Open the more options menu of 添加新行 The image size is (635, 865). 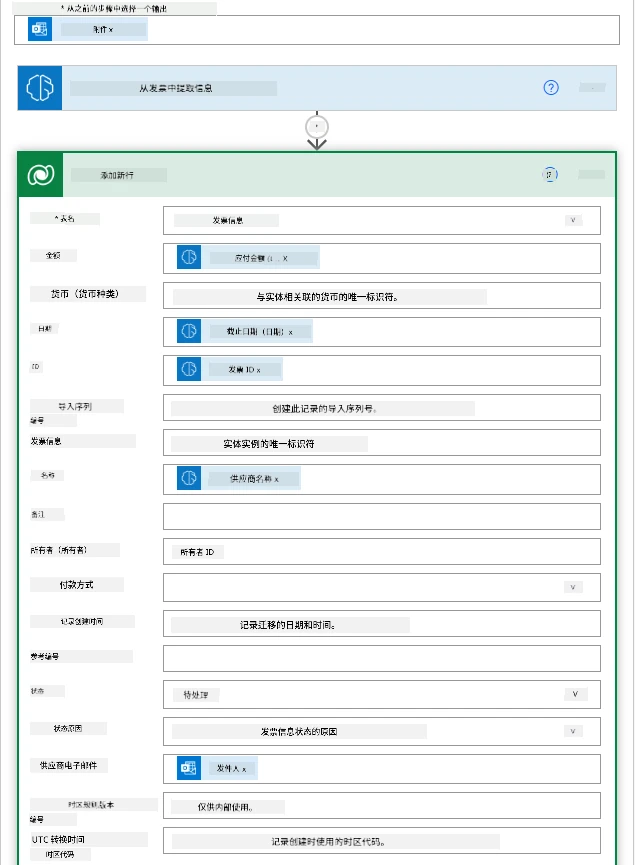pos(591,174)
